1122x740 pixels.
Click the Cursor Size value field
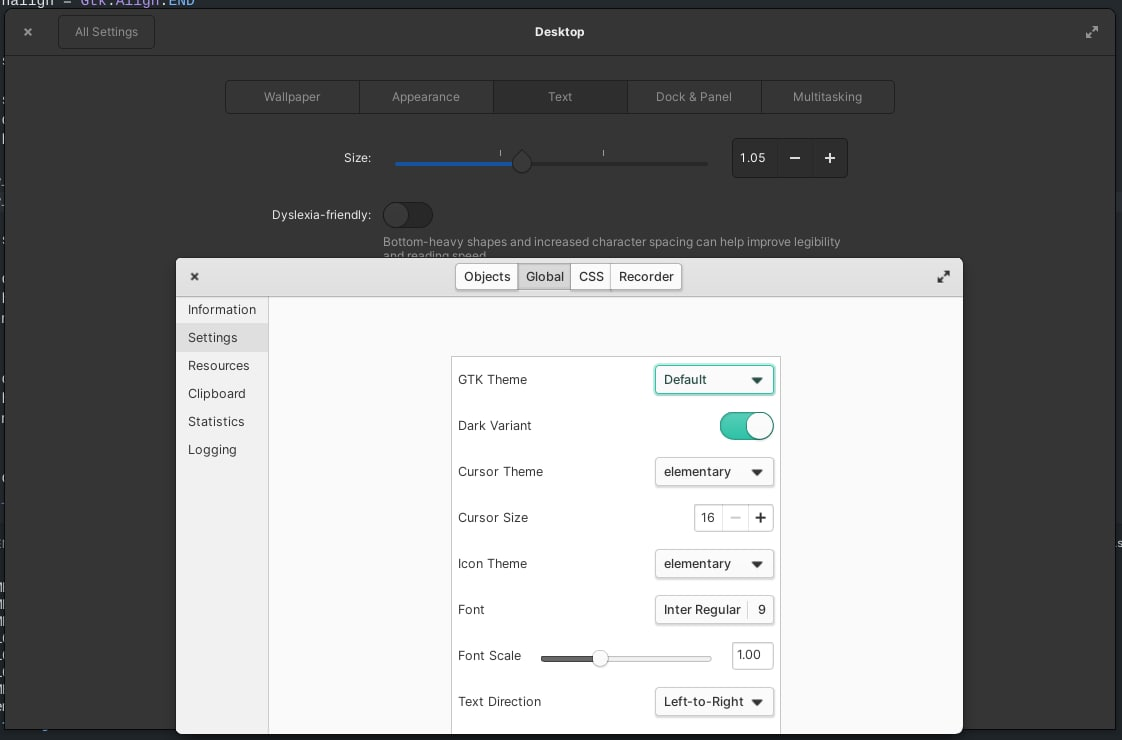click(708, 518)
